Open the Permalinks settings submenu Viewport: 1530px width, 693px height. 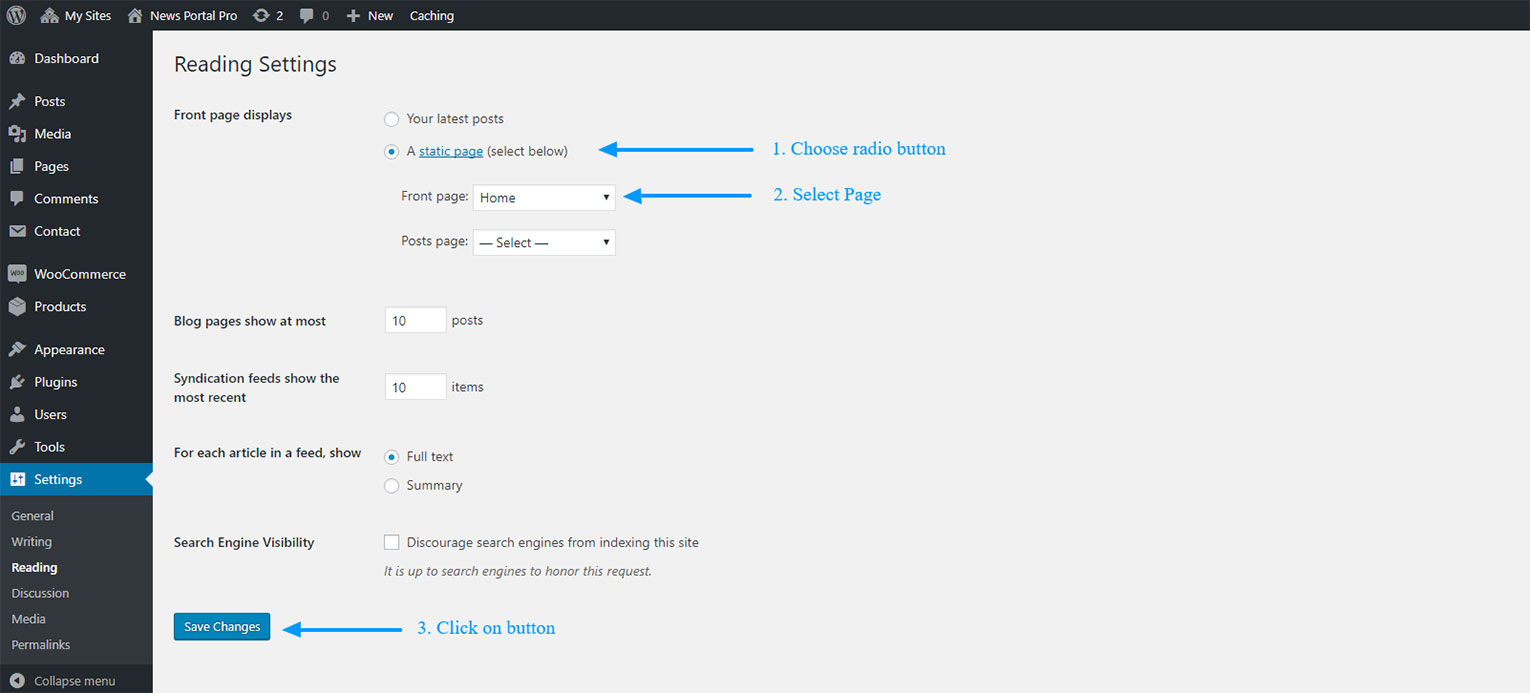tap(41, 645)
